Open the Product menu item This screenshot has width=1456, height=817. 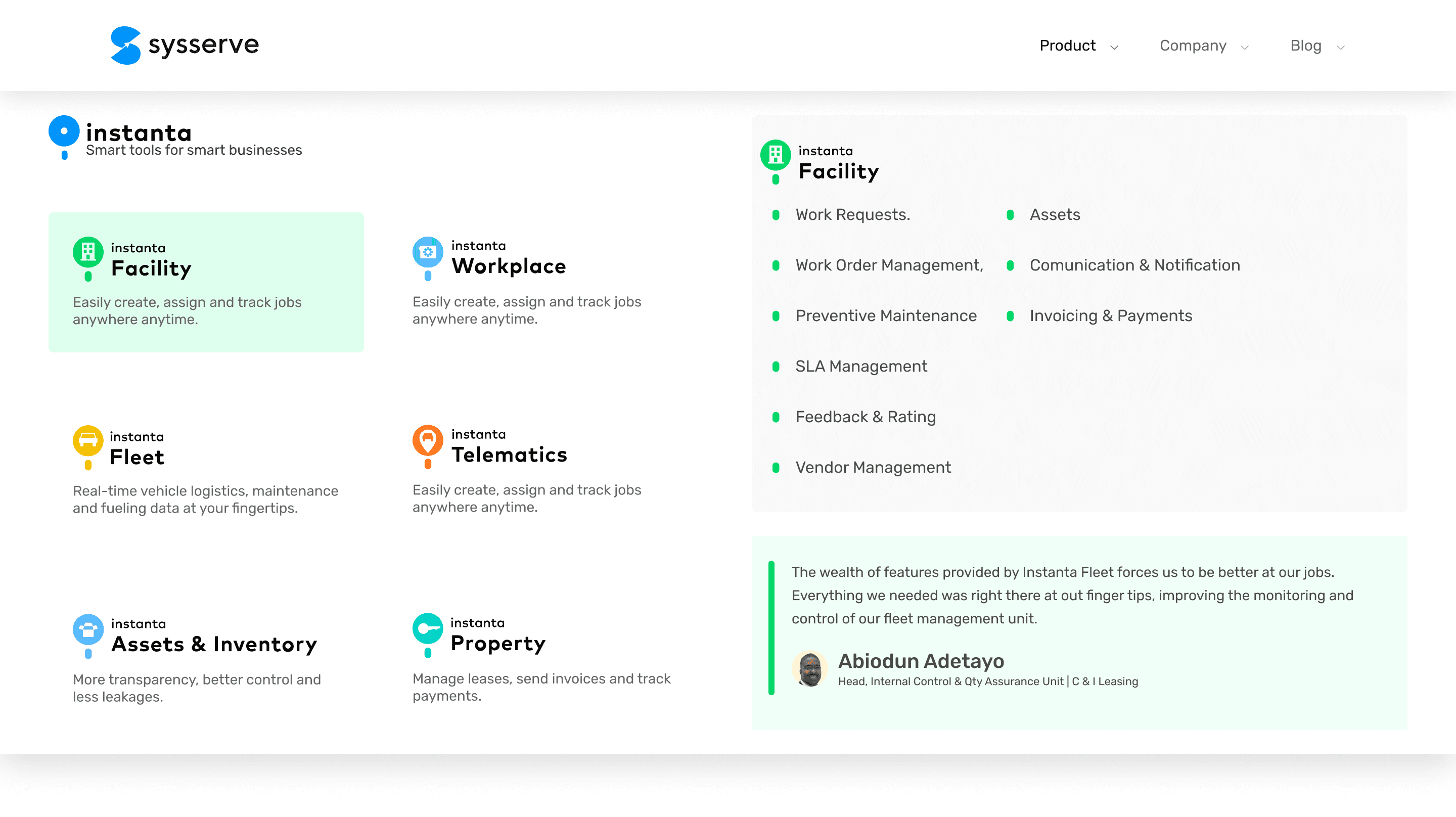tap(1067, 45)
